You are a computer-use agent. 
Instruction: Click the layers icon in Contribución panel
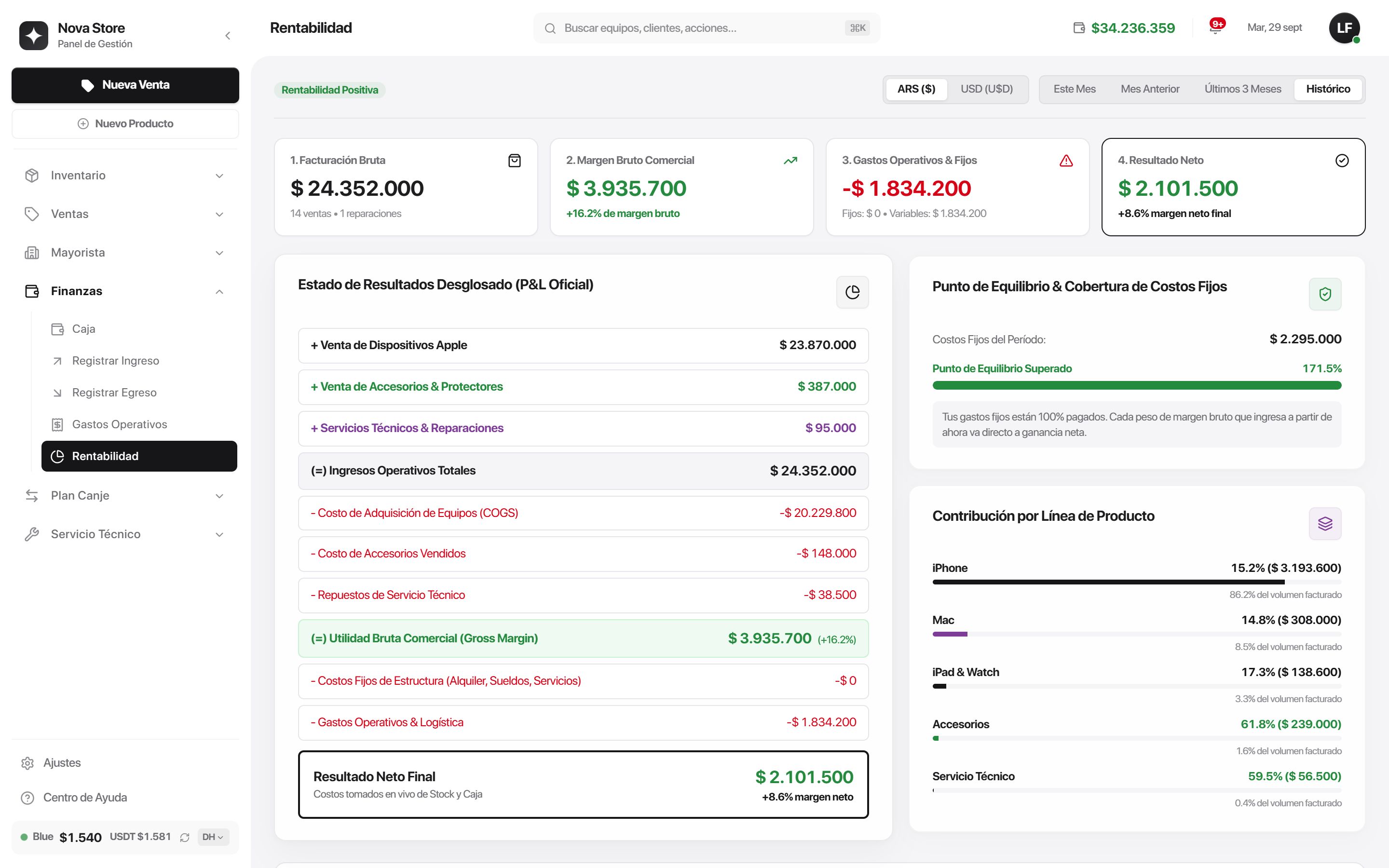tap(1325, 524)
